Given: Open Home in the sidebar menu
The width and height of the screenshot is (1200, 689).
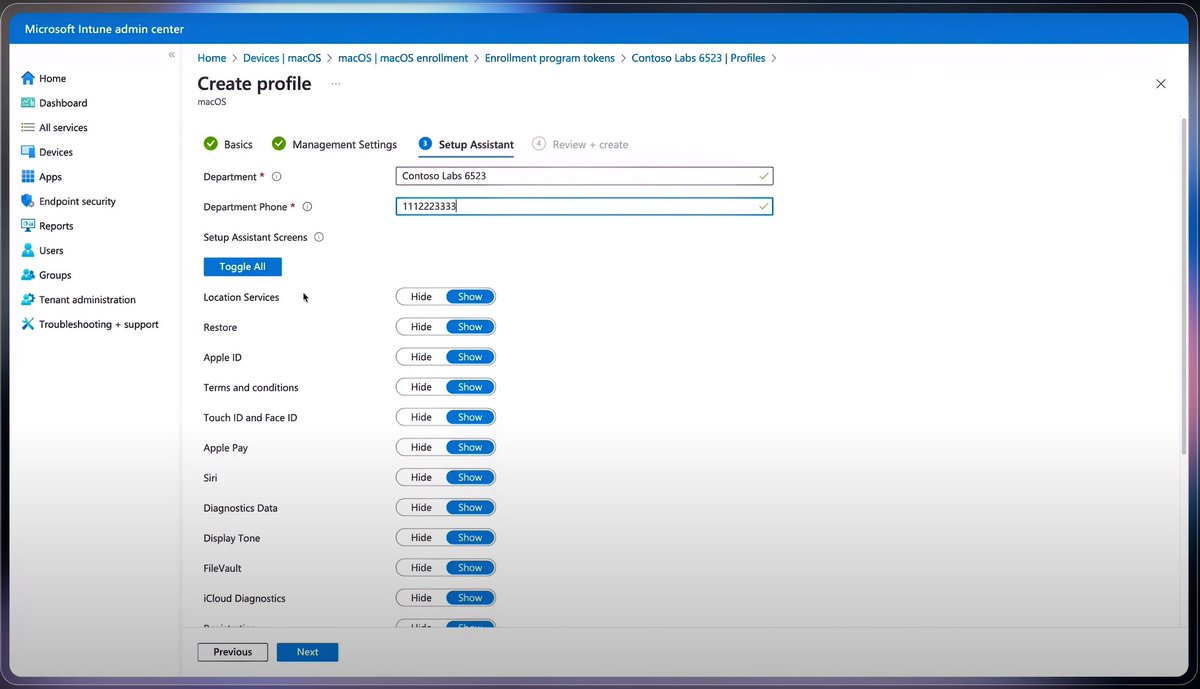Looking at the screenshot, I should coord(52,78).
